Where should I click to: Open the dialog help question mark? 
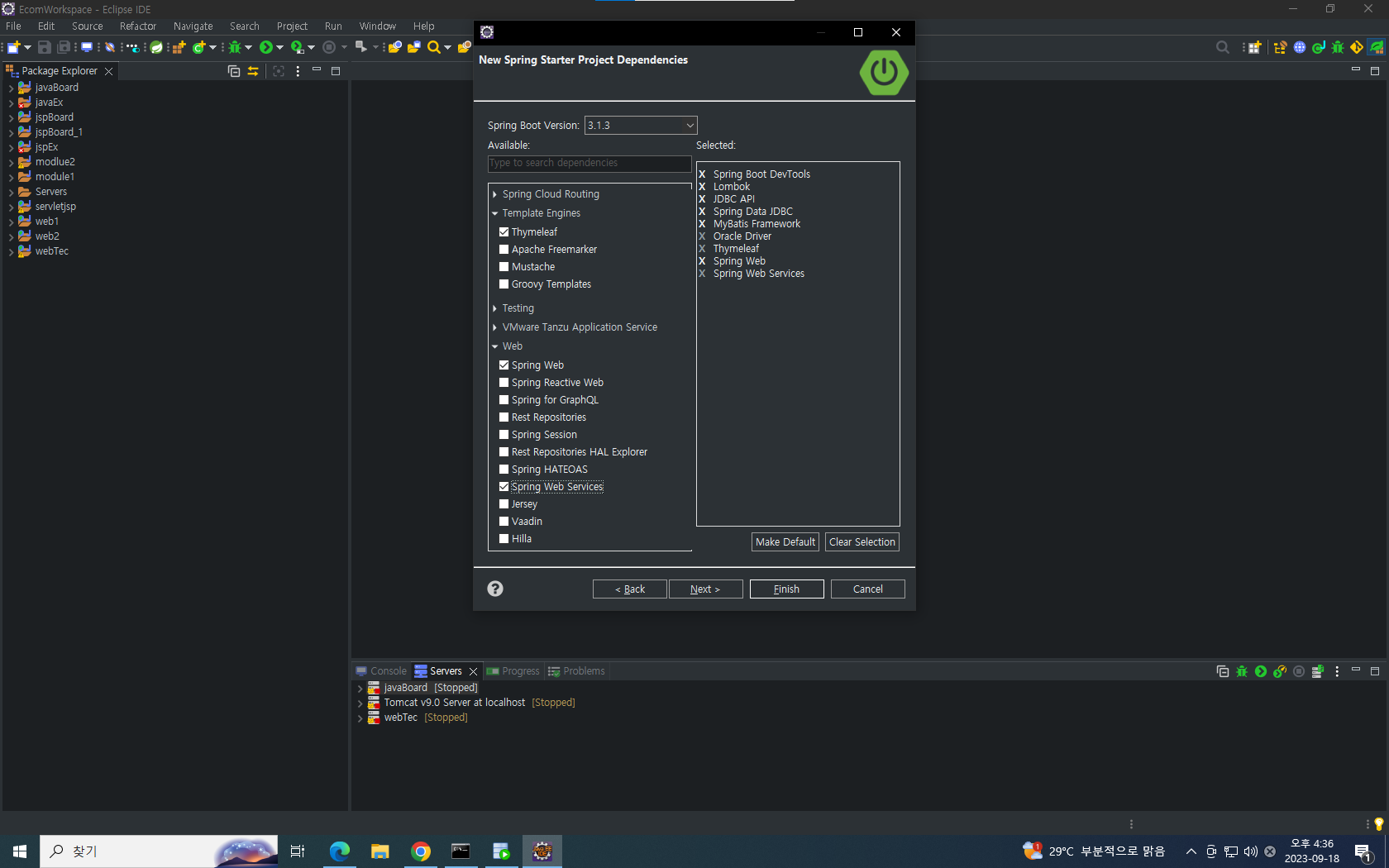tap(495, 589)
